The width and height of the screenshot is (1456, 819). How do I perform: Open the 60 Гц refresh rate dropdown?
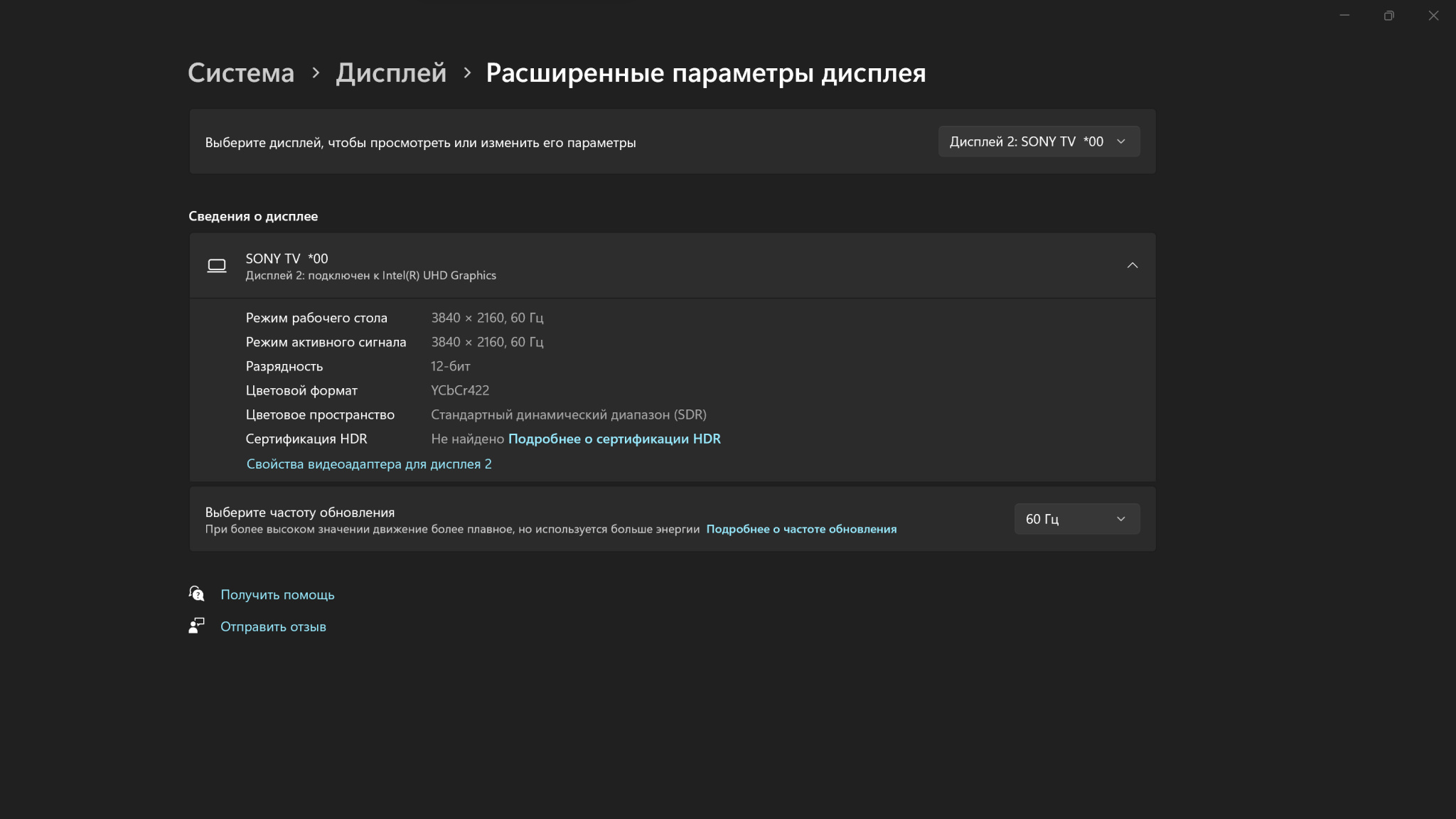(x=1076, y=519)
